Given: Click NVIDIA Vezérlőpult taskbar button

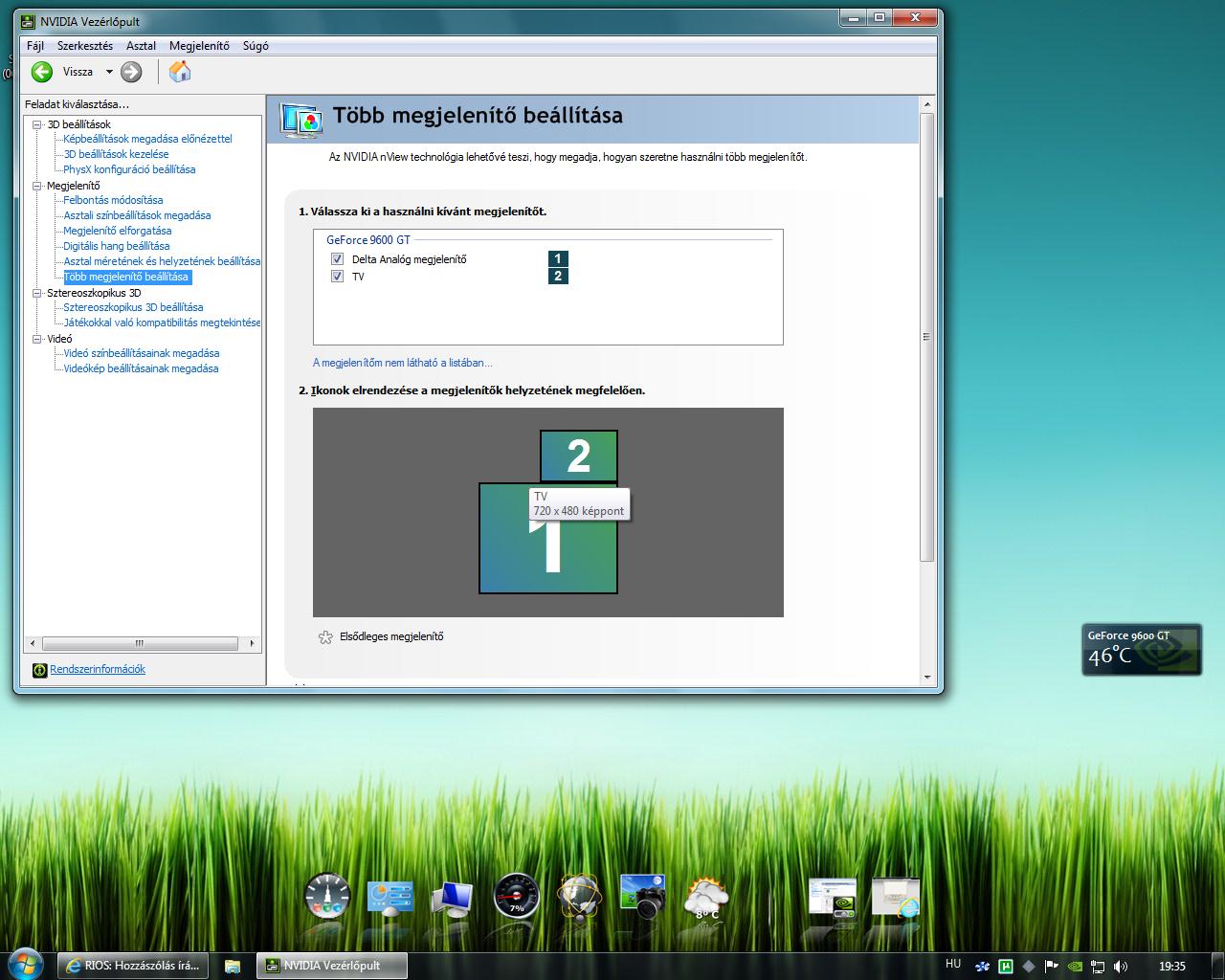Looking at the screenshot, I should 332,966.
